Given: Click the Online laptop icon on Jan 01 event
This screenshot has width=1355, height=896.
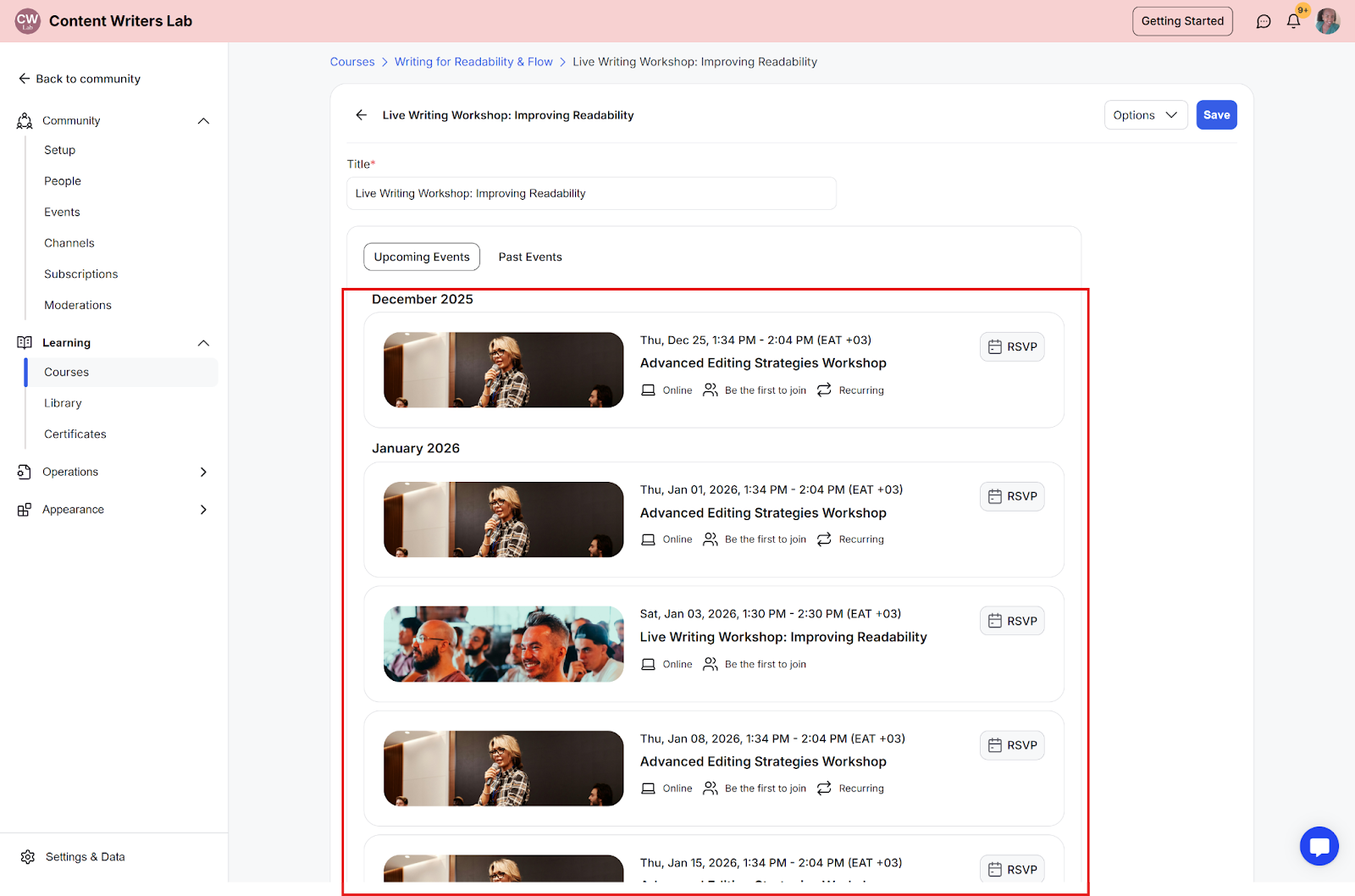Looking at the screenshot, I should pyautogui.click(x=648, y=539).
